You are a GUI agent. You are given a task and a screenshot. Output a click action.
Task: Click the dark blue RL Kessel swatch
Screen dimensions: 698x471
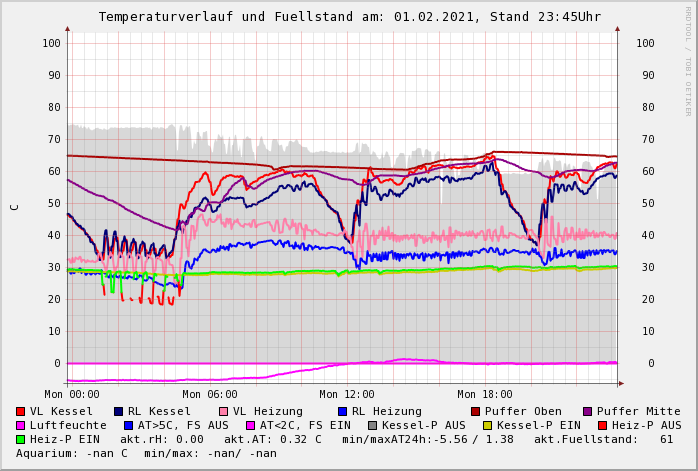119,411
